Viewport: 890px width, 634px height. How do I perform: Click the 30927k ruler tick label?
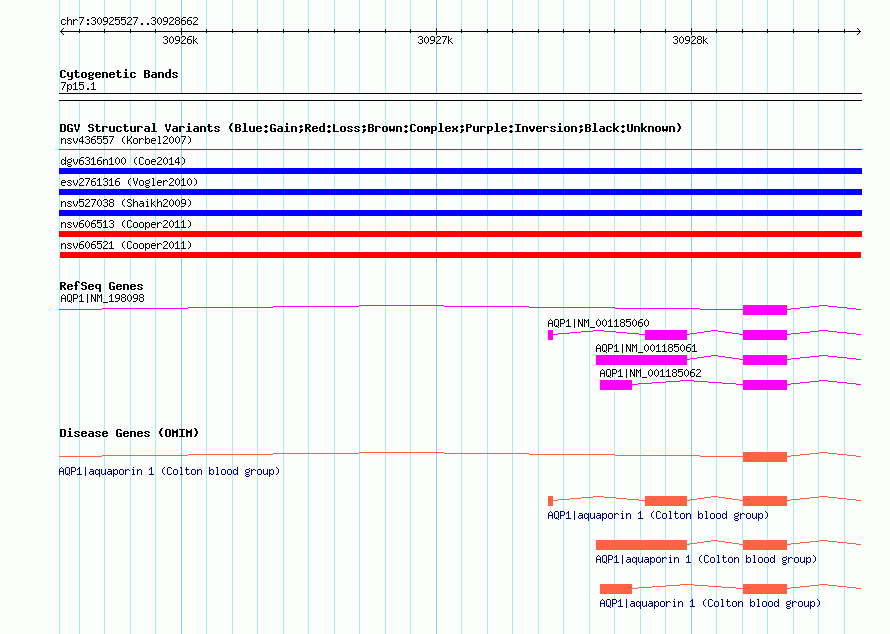pos(435,40)
